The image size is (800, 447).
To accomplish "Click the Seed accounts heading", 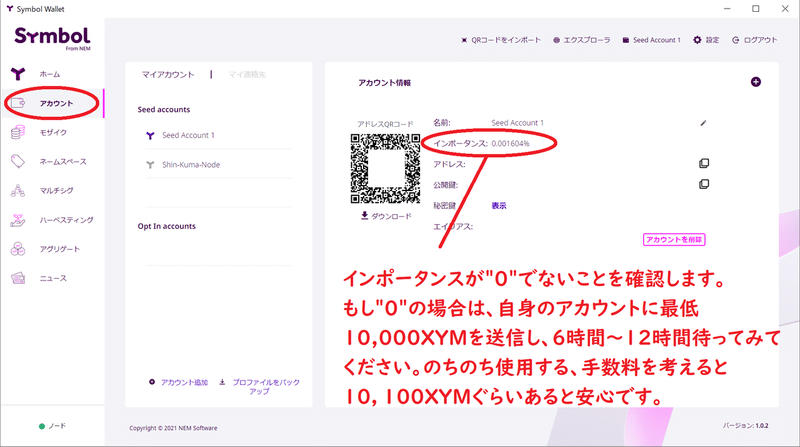I will 164,109.
